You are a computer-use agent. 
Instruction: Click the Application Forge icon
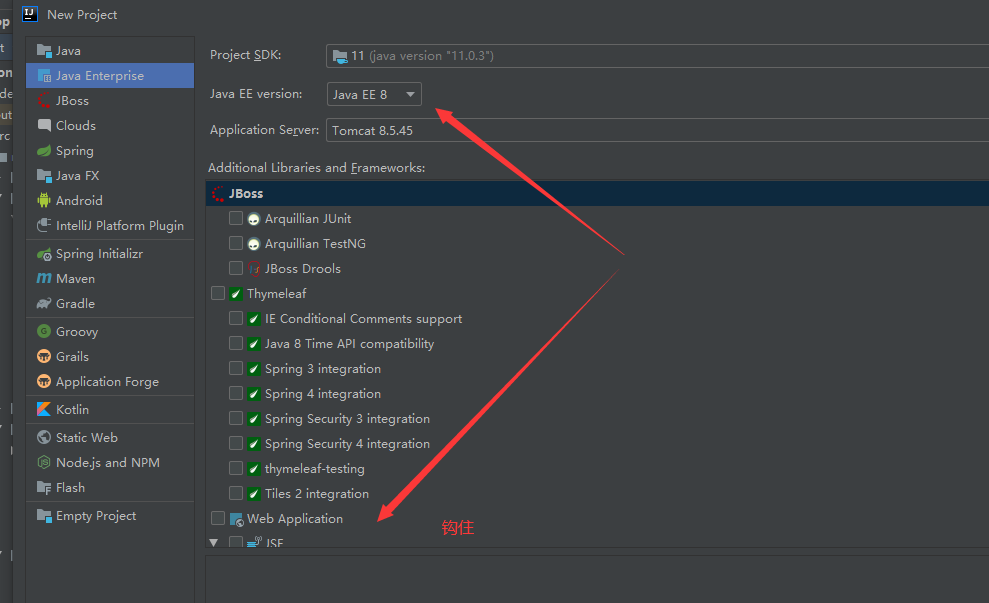44,382
